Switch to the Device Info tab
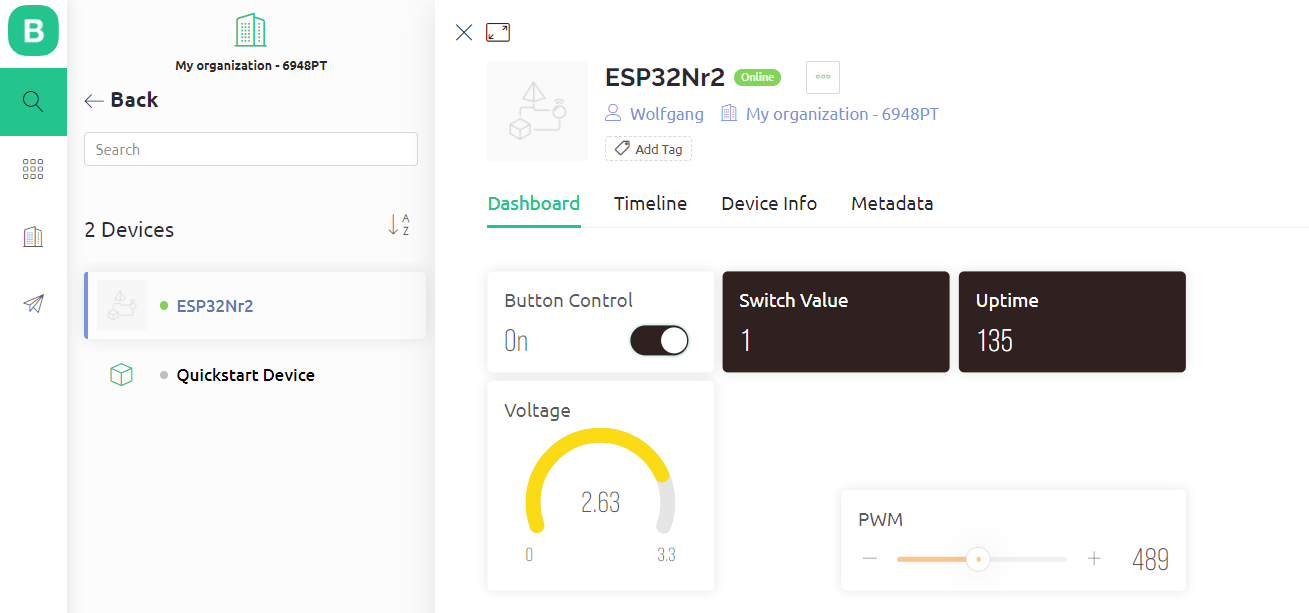The image size is (1309, 613). (x=769, y=204)
